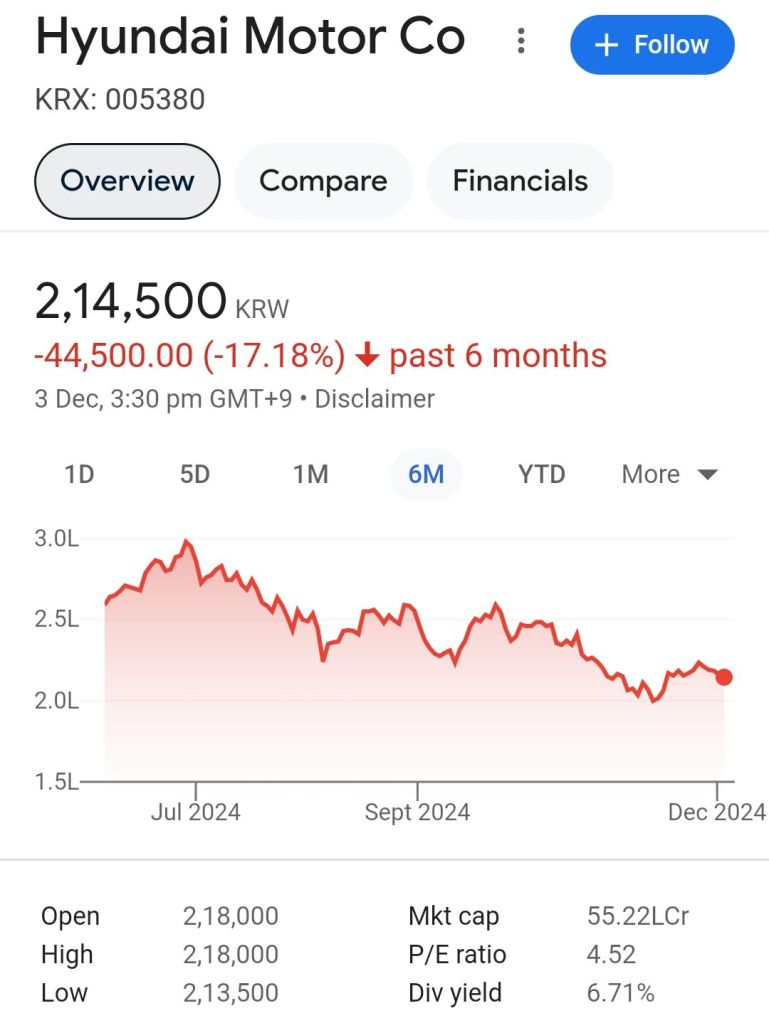
Task: Click the Jul 2024 axis marker
Action: 196,811
